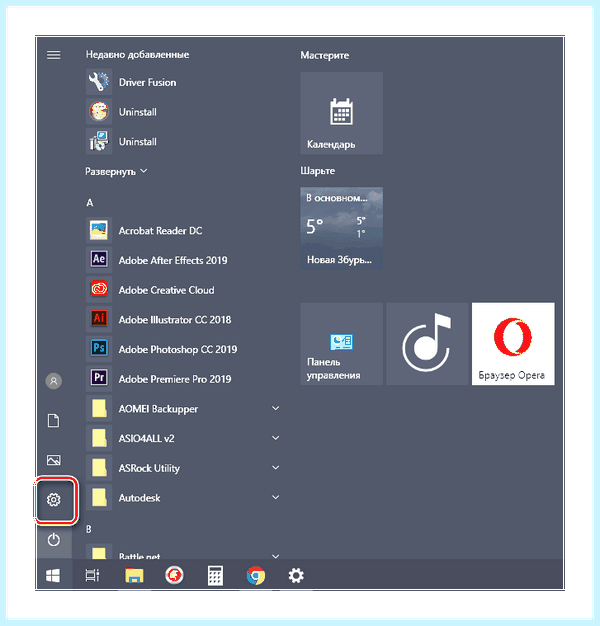Screen dimensions: 600x626
Task: Open the Autodesk folder entry
Action: click(183, 497)
